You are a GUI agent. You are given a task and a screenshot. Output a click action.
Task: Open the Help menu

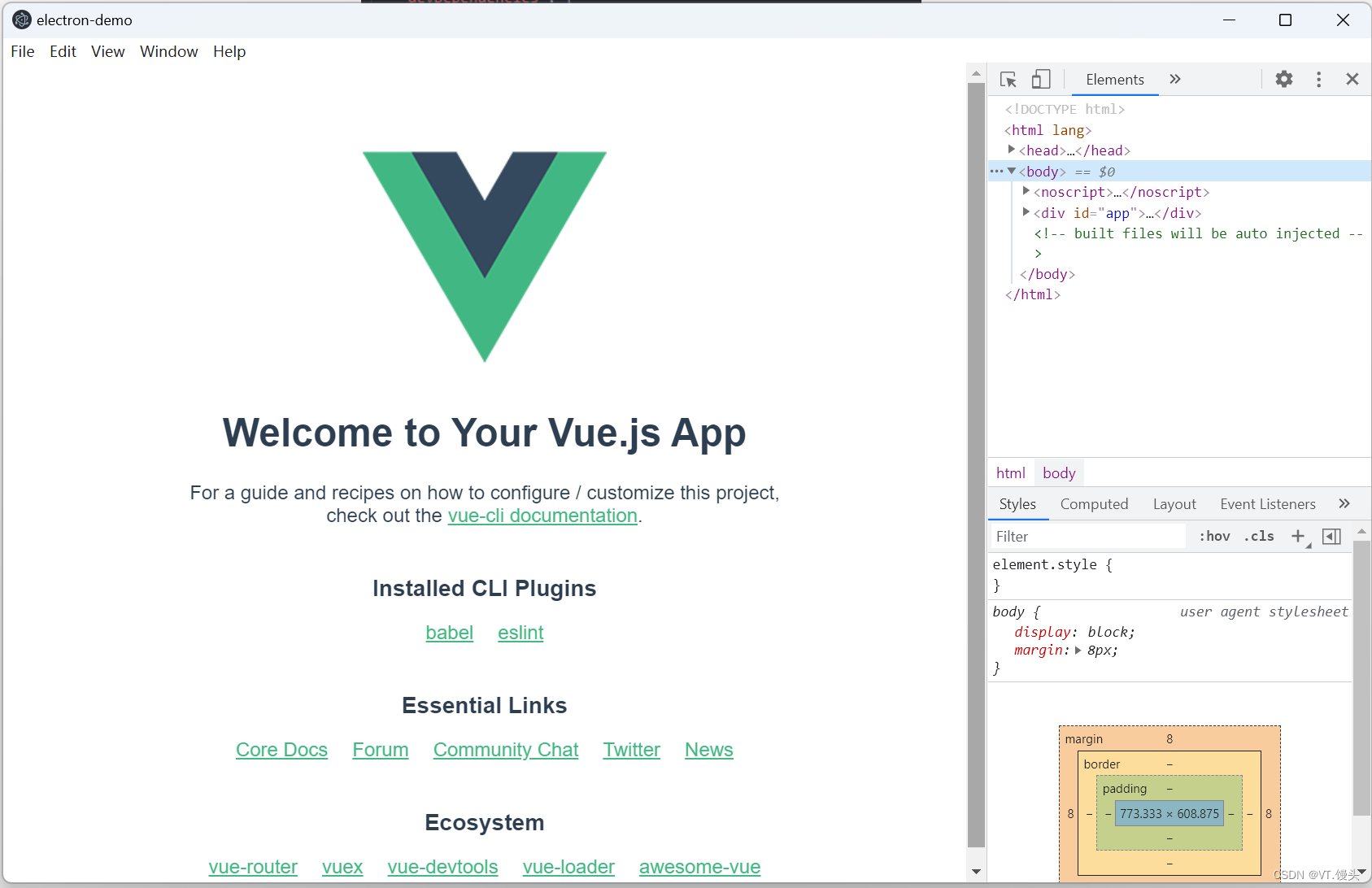[x=229, y=51]
